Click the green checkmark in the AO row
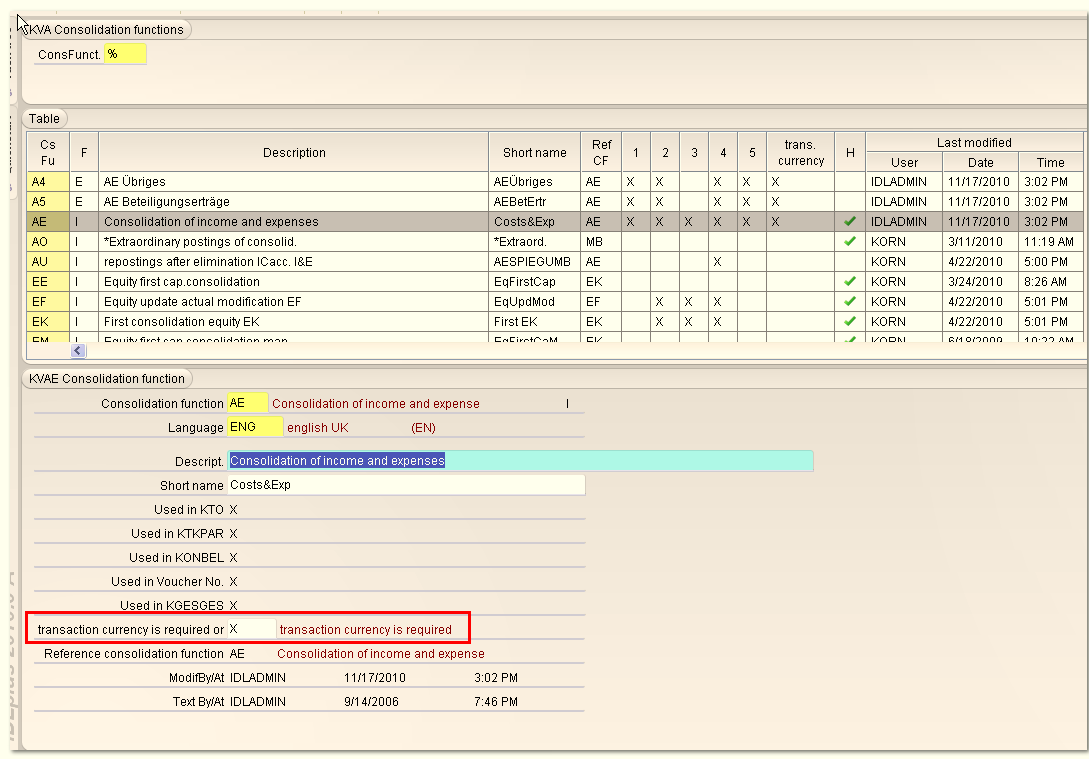The width and height of the screenshot is (1089, 759). 849,242
